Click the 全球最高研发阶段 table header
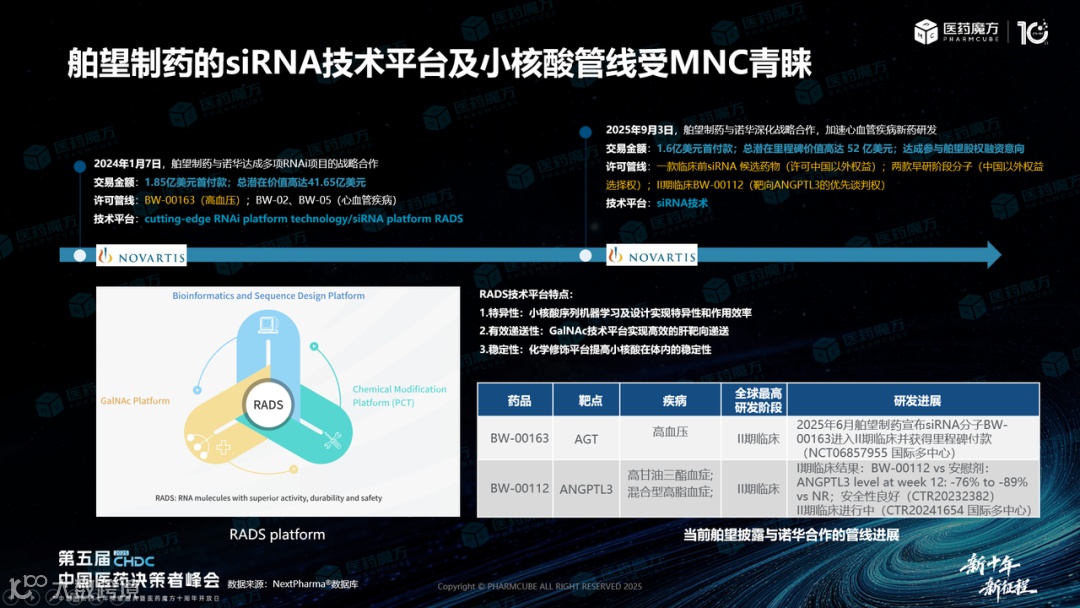Image resolution: width=1080 pixels, height=608 pixels. tap(755, 400)
